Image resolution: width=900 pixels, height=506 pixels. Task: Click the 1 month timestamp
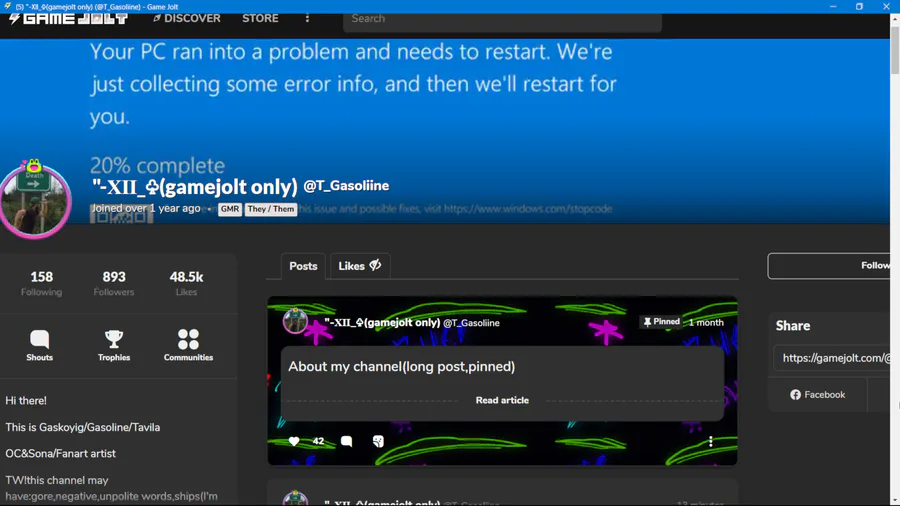pyautogui.click(x=706, y=322)
